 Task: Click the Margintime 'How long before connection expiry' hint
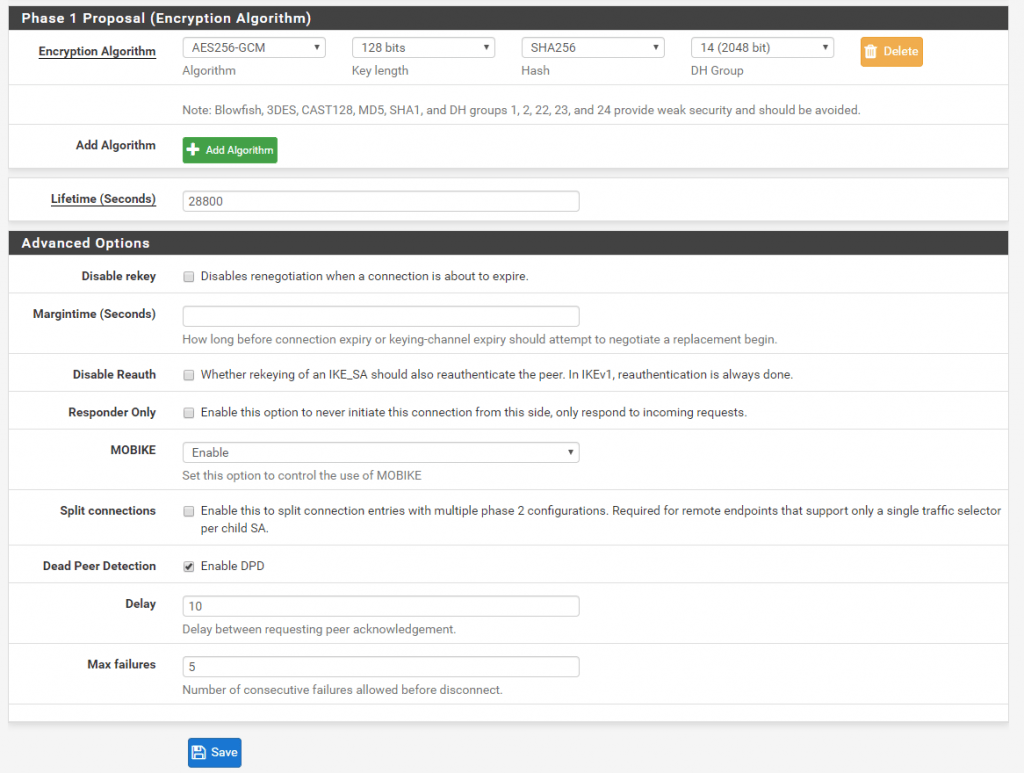click(x=480, y=339)
